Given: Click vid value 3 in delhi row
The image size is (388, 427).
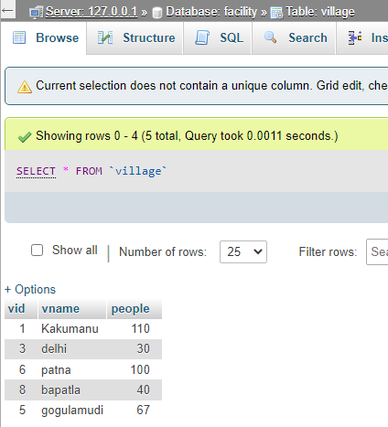Looking at the screenshot, I should (22, 349).
